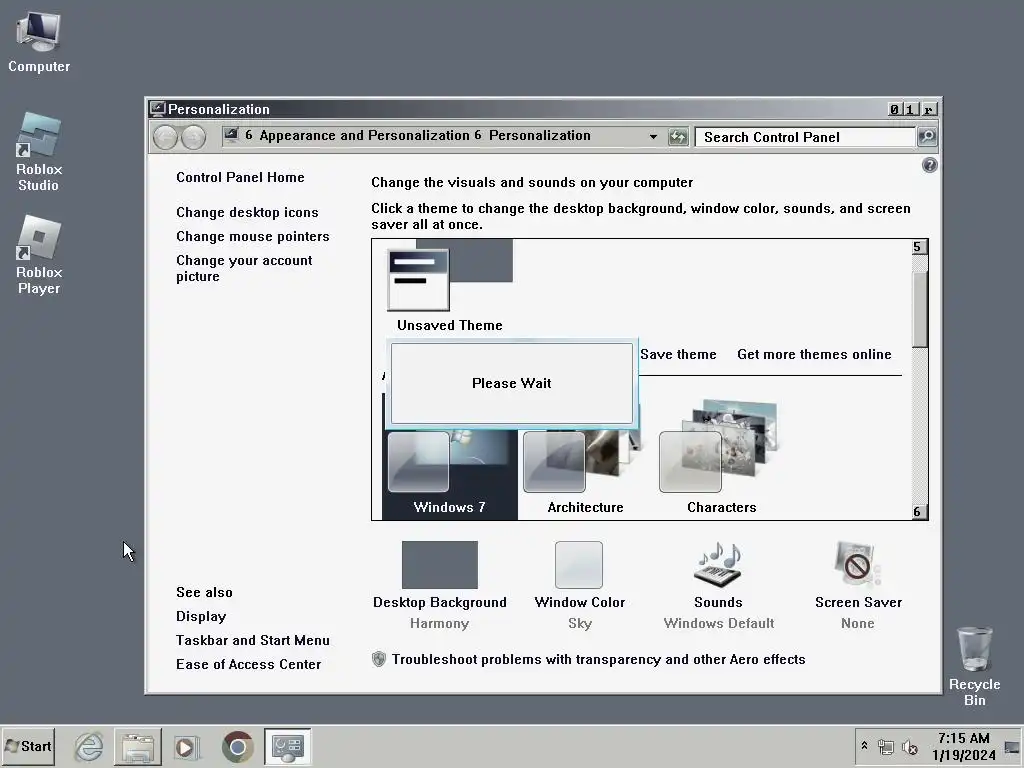Screen dimensions: 1024x768
Task: Open the Recycle Bin
Action: point(974,666)
